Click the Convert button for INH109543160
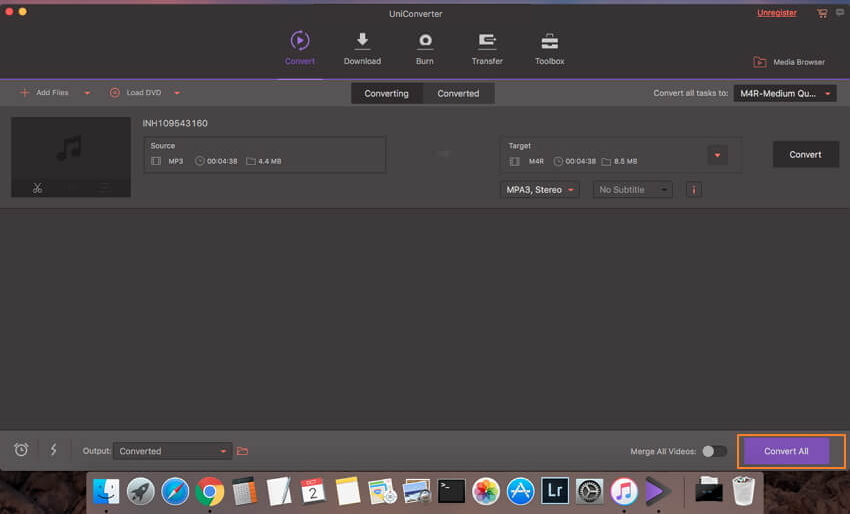This screenshot has height=514, width=850. click(x=806, y=155)
